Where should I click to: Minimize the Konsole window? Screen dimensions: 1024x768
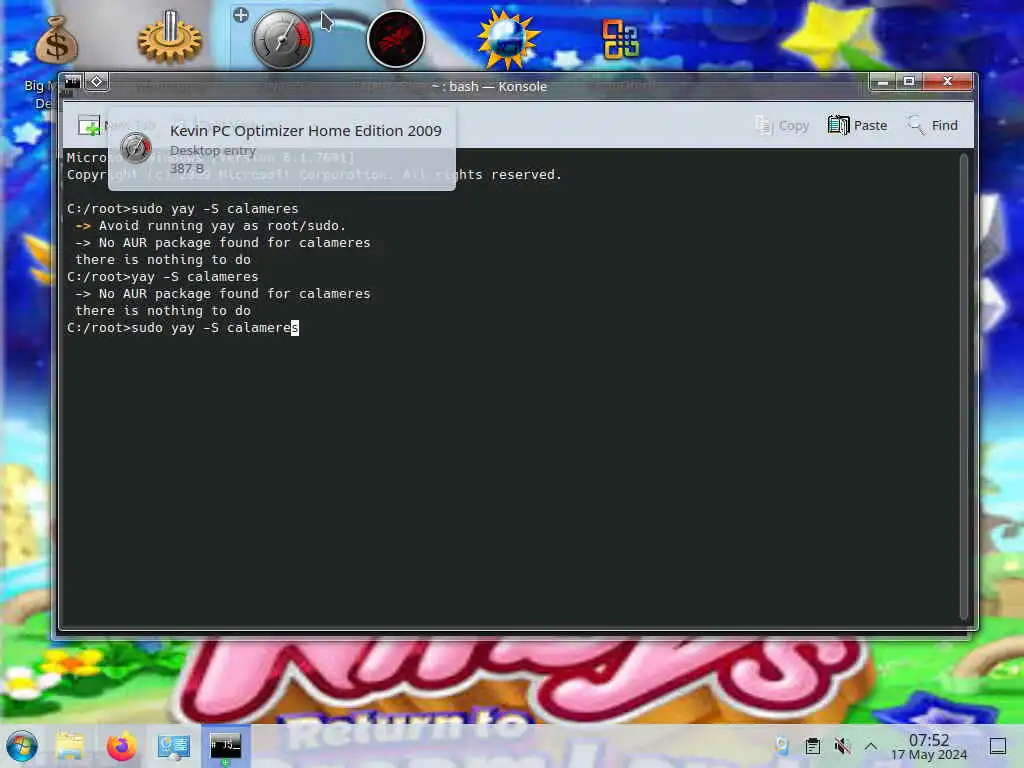click(x=883, y=82)
